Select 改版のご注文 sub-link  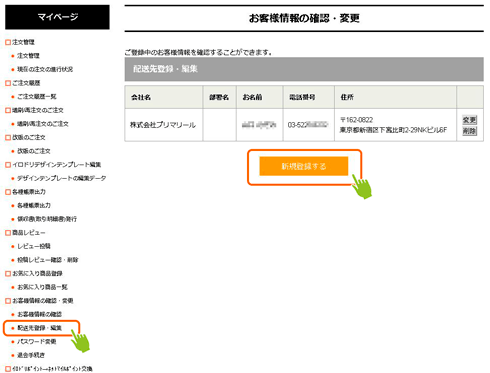tap(34, 151)
